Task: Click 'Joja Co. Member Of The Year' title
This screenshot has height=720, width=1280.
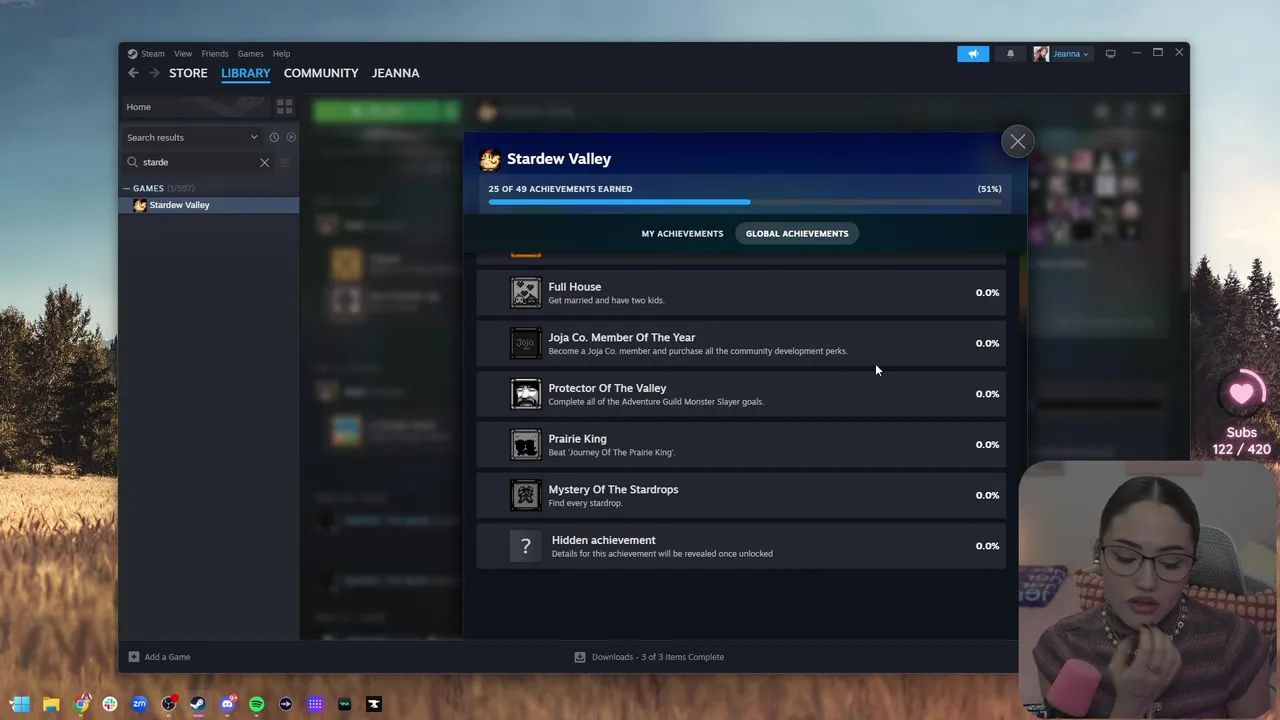Action: (622, 338)
